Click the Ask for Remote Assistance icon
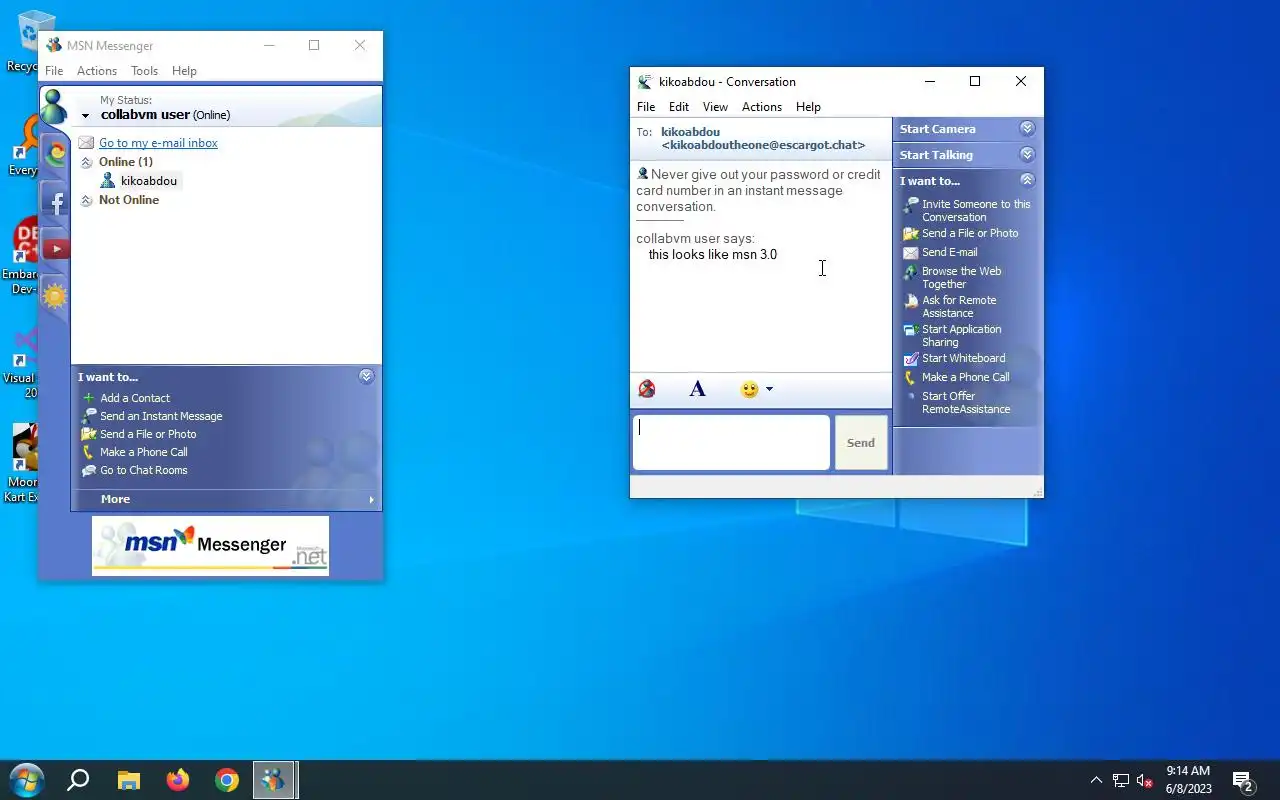Screen dimensions: 1280x800 coord(910,301)
